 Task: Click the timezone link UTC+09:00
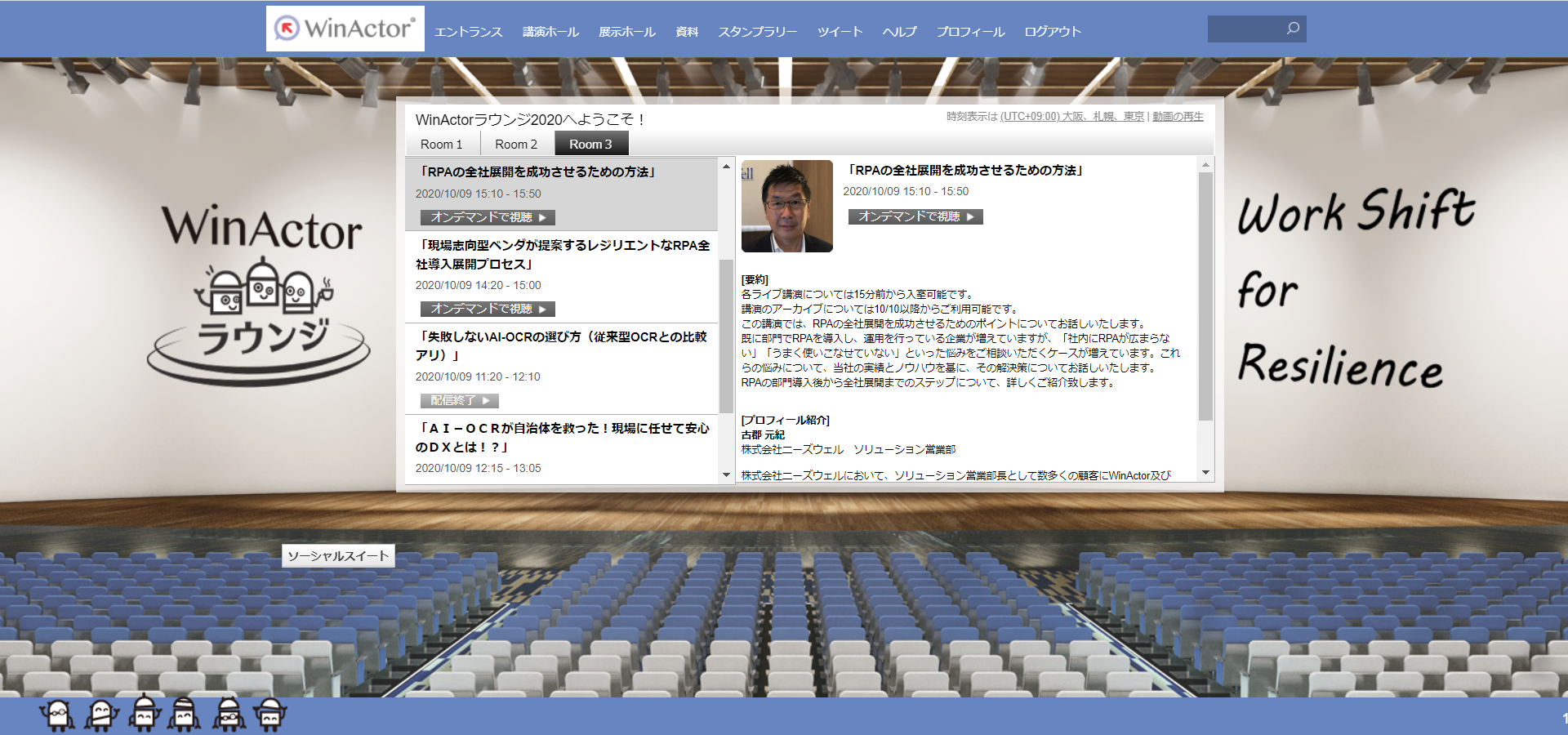(1071, 117)
